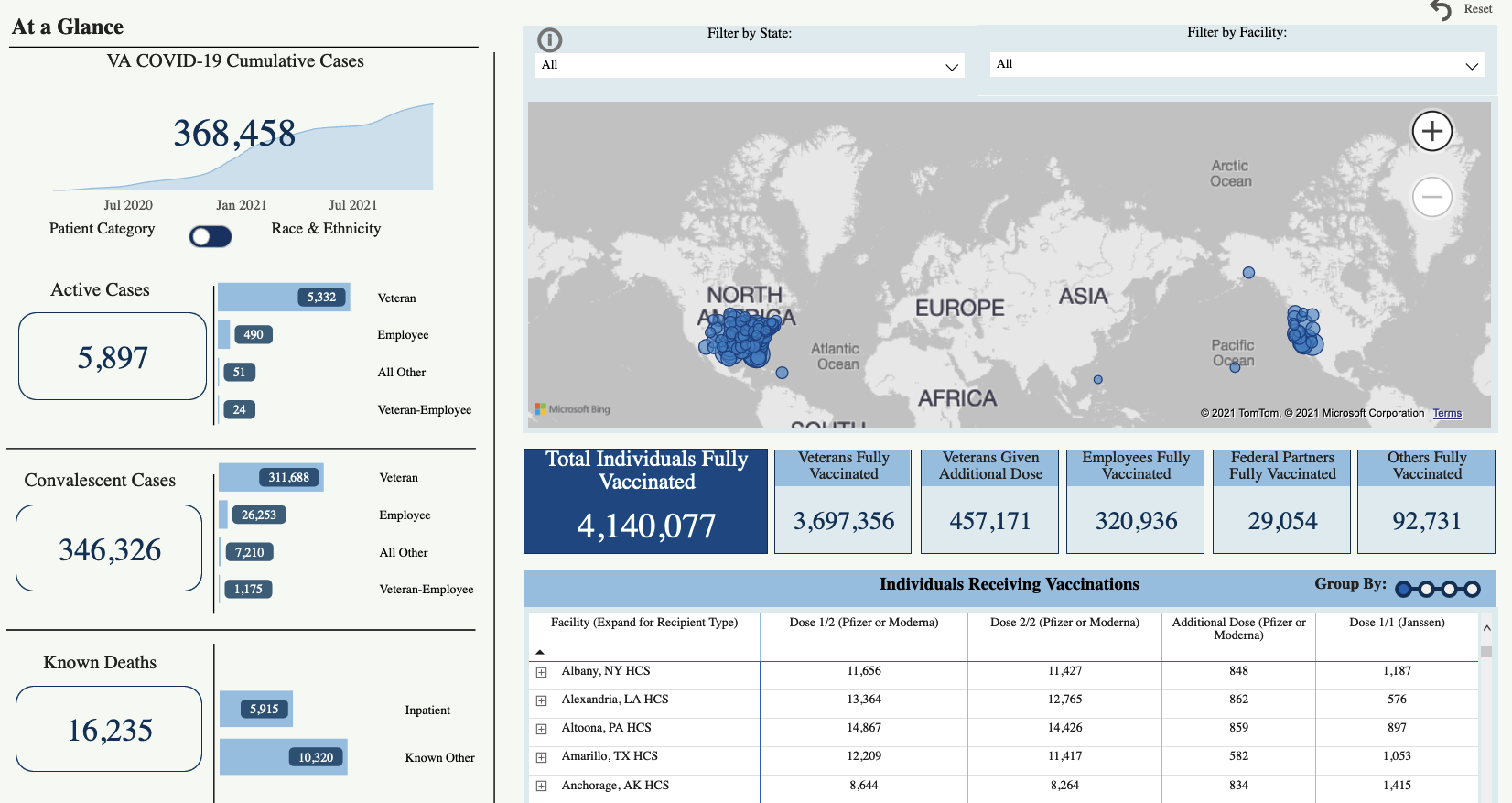
Task: Select the first Group By radio option
Action: pos(1403,589)
